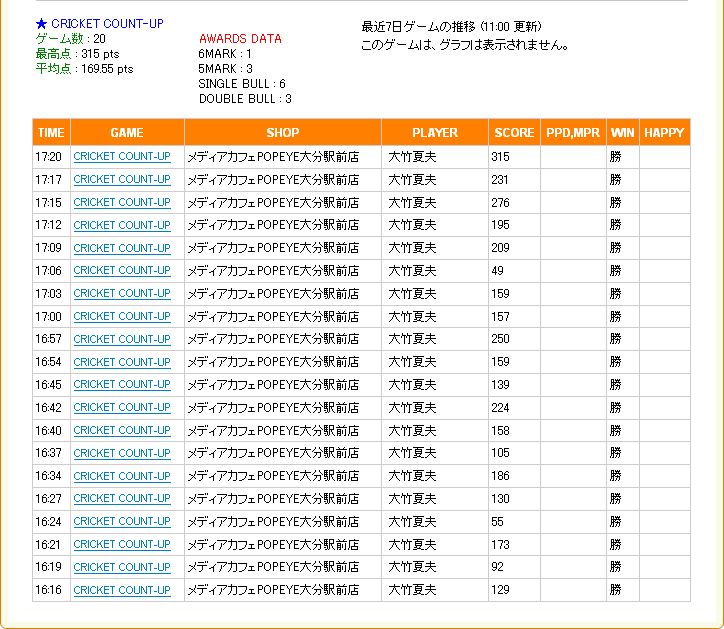Screen dimensions: 724x629
Task: Open CRICKET COUNT-UP link at 17:09
Action: [x=122, y=248]
